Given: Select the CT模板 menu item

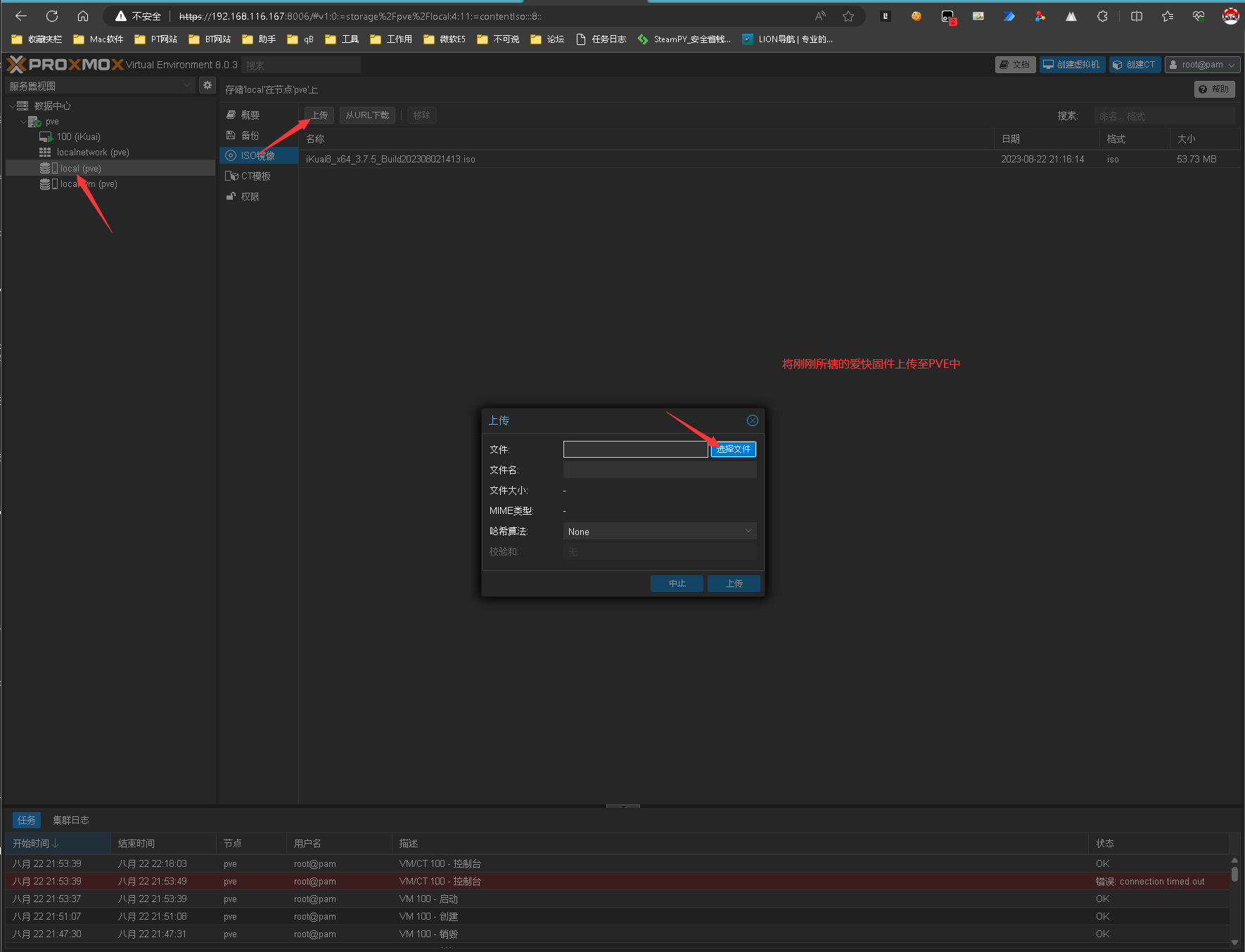Looking at the screenshot, I should [x=255, y=176].
